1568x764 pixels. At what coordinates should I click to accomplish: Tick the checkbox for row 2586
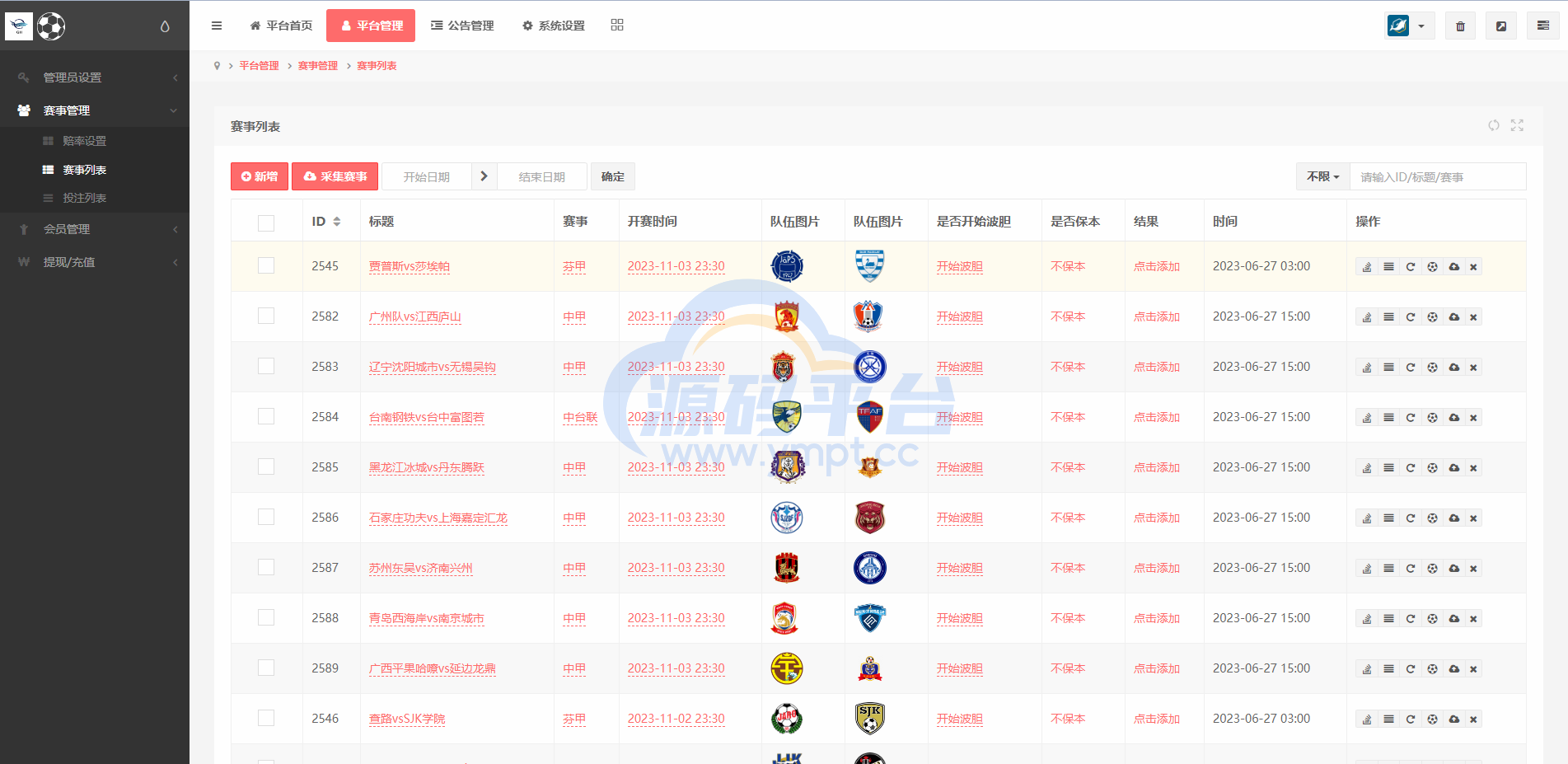[266, 517]
